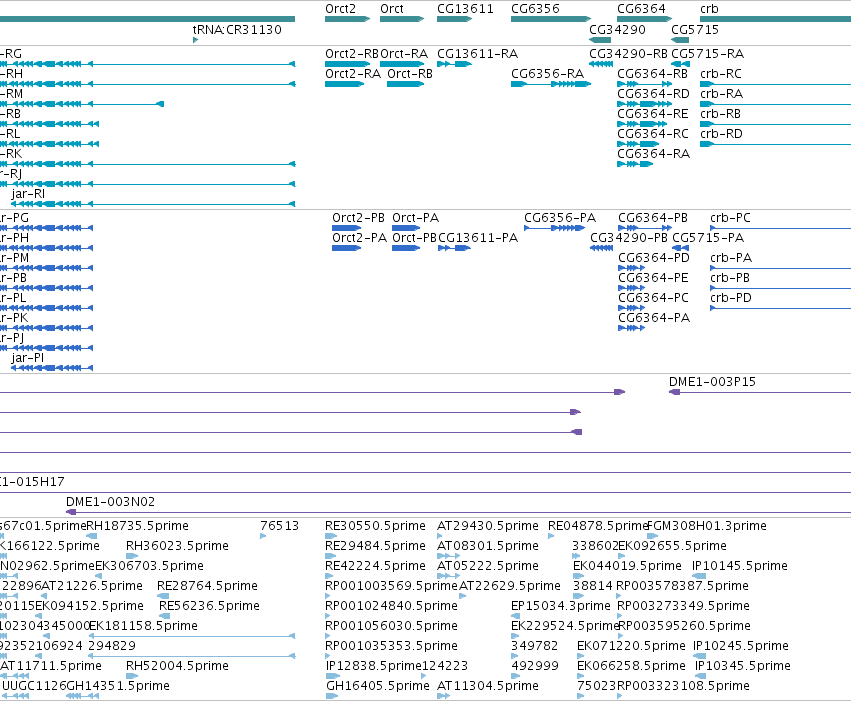Select the tRNA:CR31130 feature
The image size is (851, 701).
pyautogui.click(x=195, y=40)
